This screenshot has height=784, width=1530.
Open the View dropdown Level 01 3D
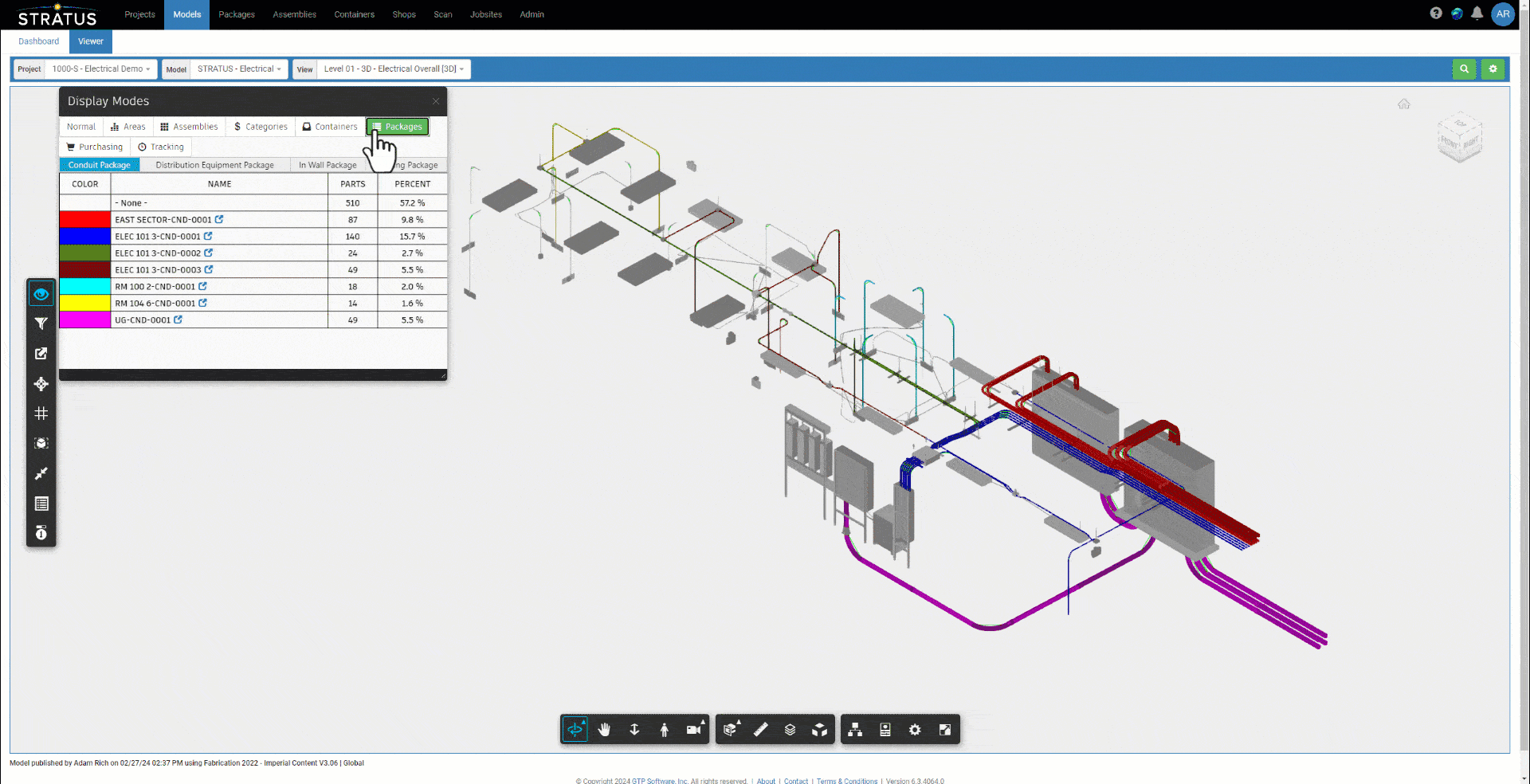(x=393, y=69)
